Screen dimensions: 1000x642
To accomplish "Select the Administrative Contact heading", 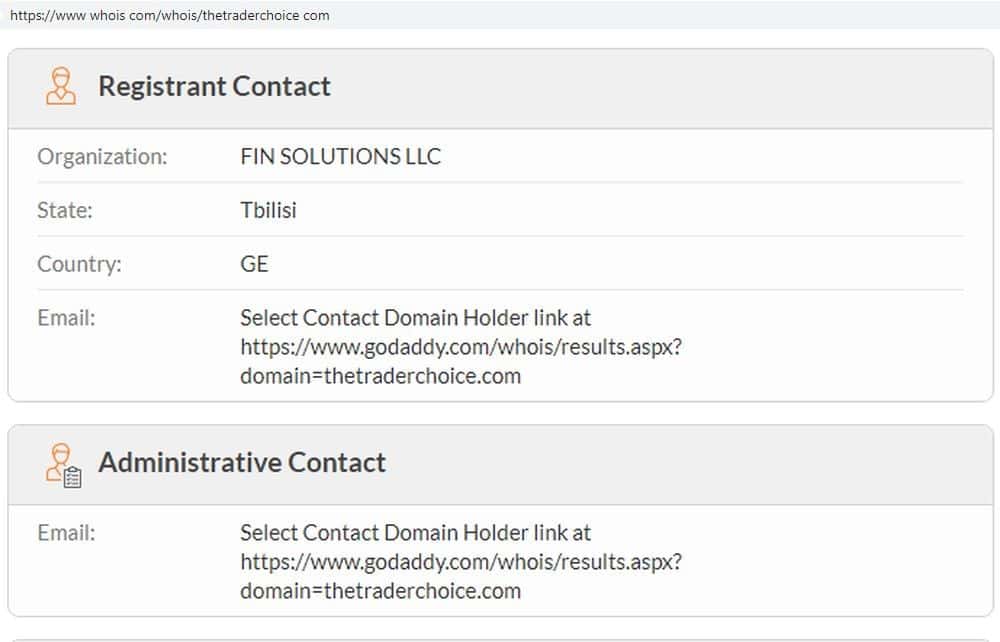I will [242, 462].
